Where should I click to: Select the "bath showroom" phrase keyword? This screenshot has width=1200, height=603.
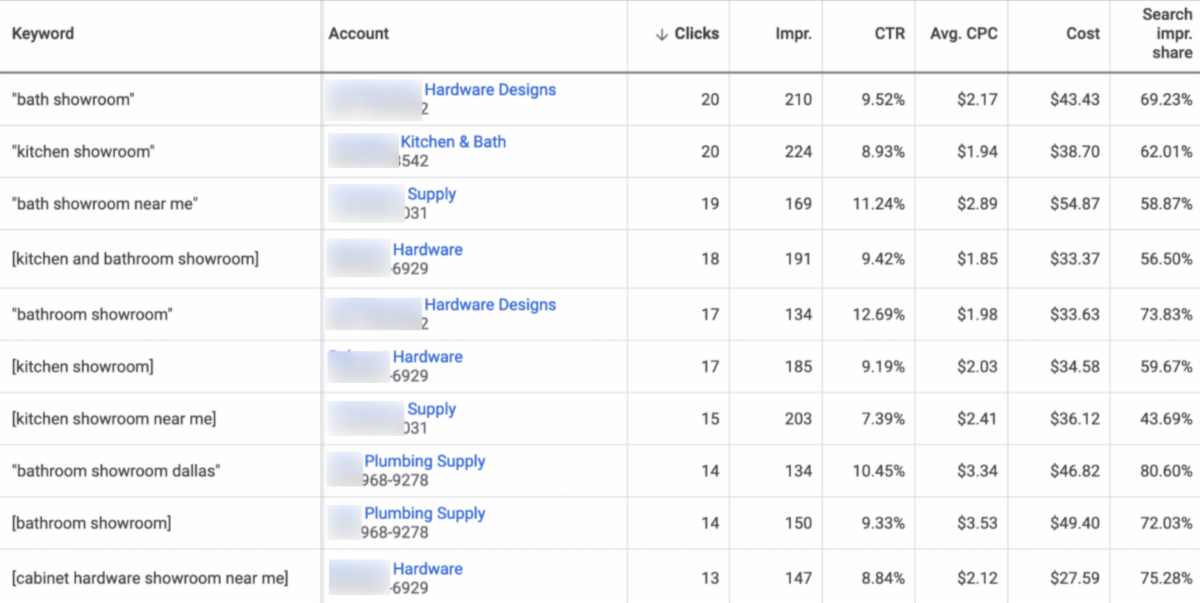[73, 100]
